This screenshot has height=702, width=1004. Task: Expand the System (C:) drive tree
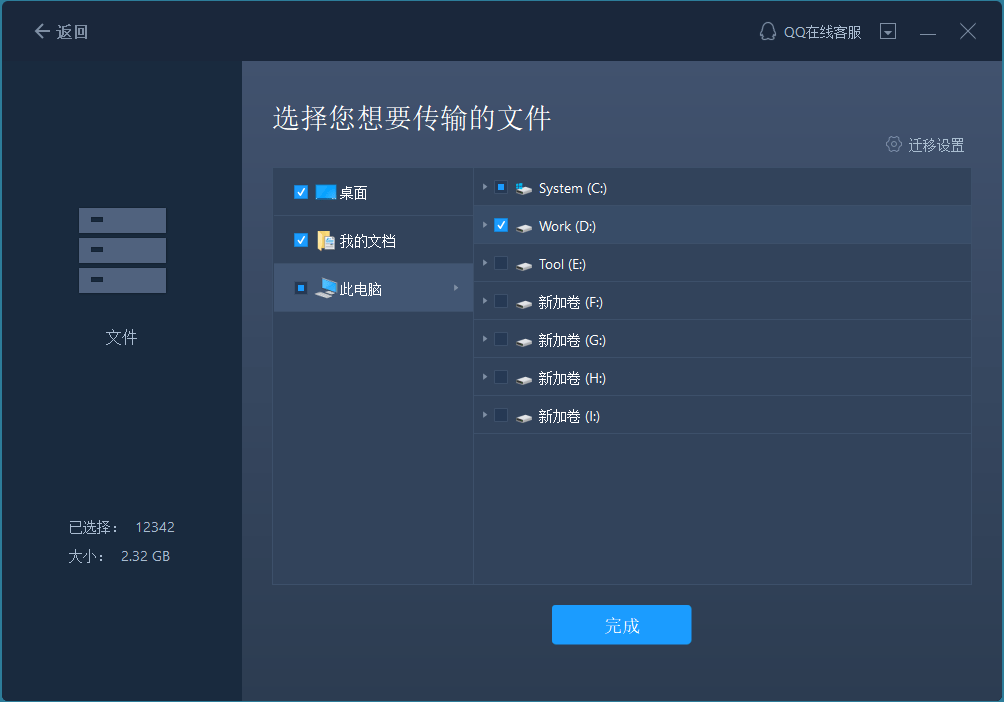(x=485, y=187)
